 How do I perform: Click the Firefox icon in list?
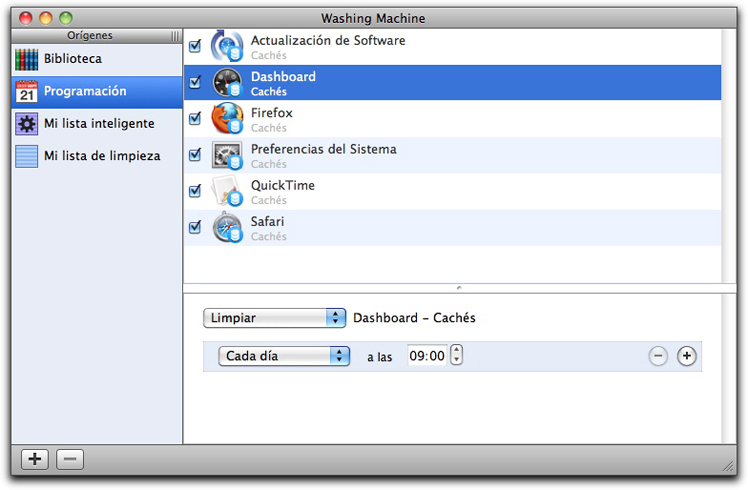point(228,118)
